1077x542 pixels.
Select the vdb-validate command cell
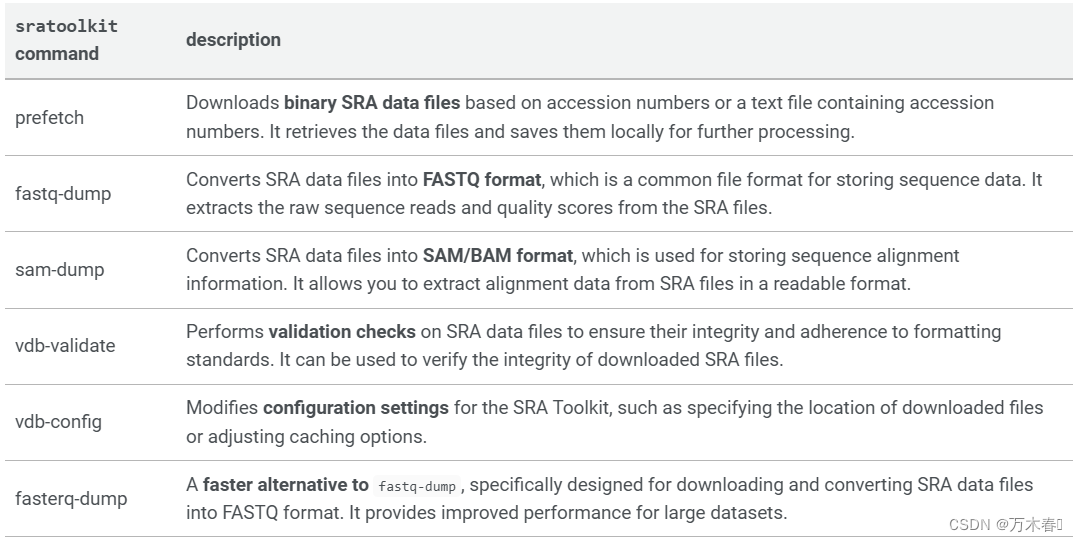(x=65, y=346)
